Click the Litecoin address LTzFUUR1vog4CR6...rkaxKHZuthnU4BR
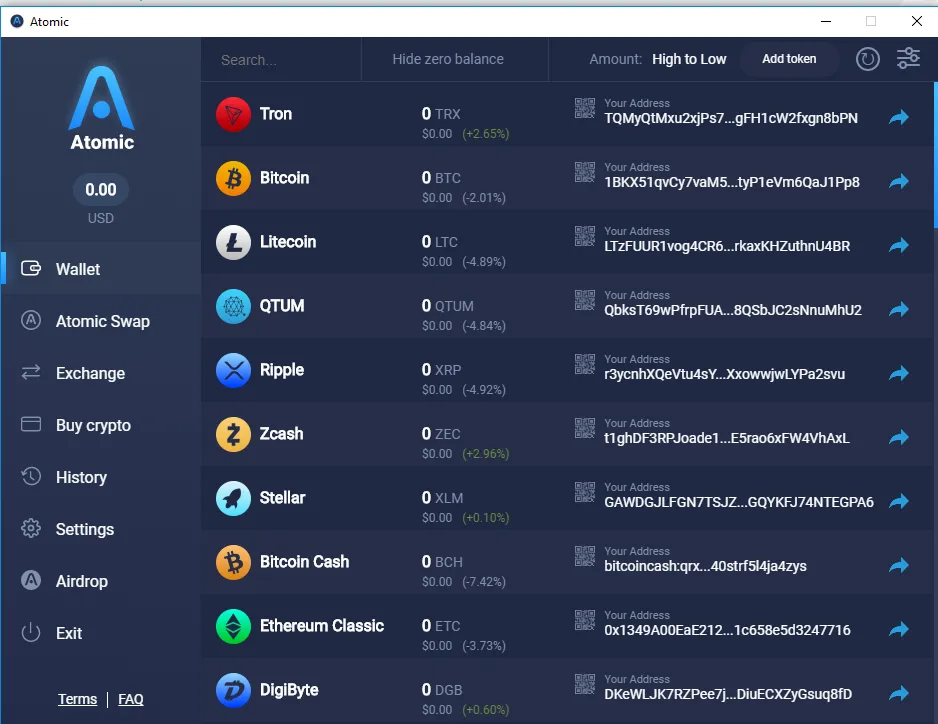Screen dimensions: 938x724 727,247
